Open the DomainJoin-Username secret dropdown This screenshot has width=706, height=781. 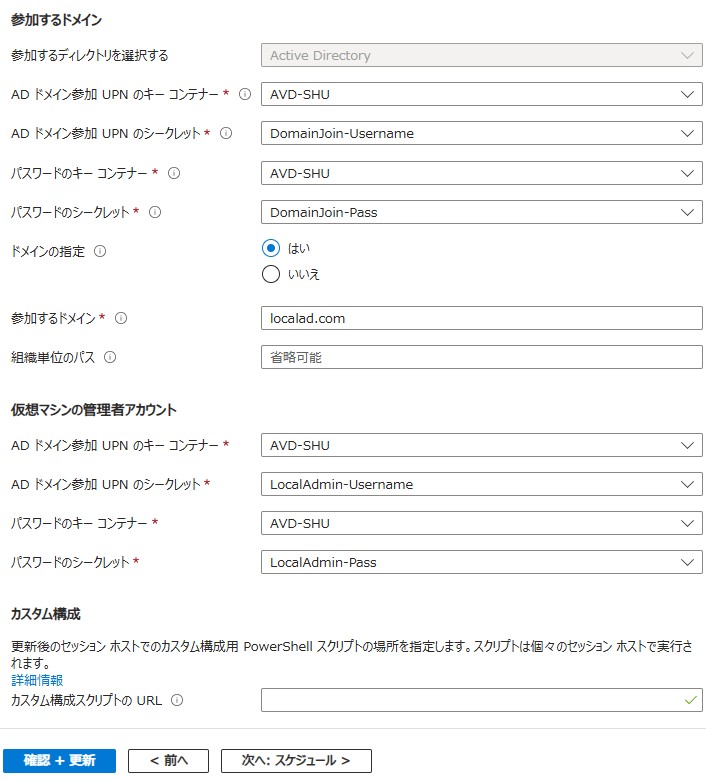pyautogui.click(x=481, y=133)
